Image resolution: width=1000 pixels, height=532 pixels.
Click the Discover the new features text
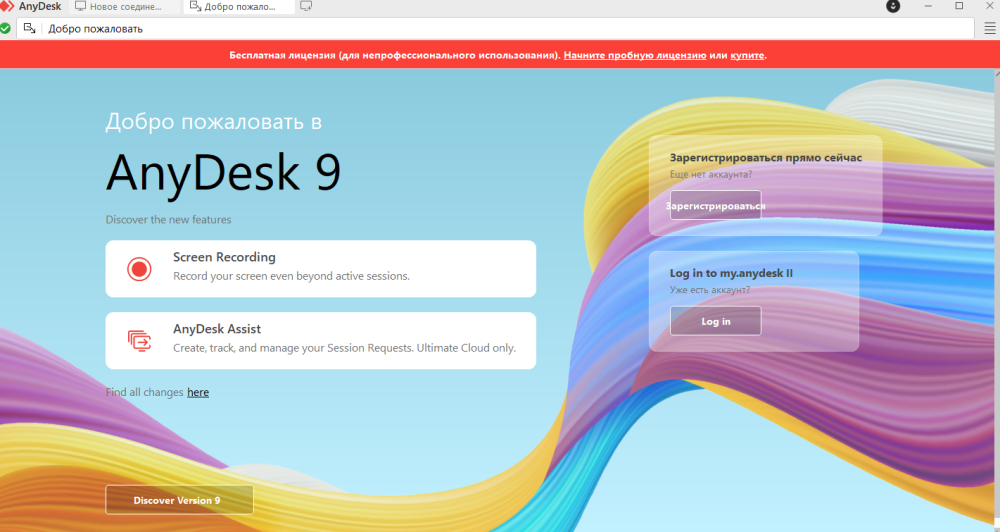coord(168,219)
